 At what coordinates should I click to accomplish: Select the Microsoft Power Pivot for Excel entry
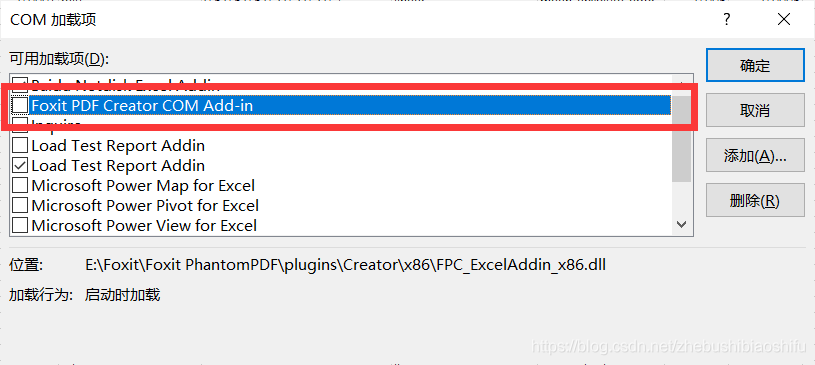(145, 205)
